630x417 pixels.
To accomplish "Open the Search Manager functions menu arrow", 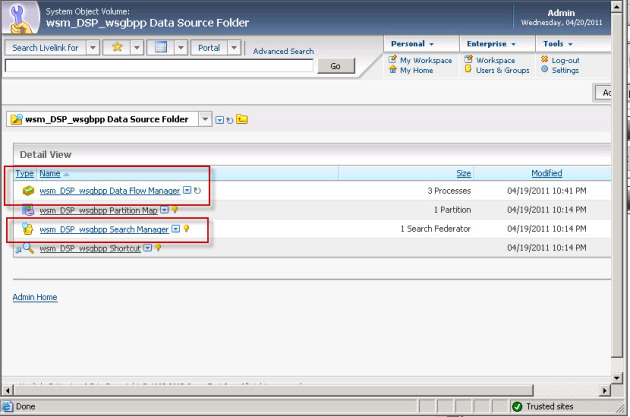I will (x=176, y=229).
